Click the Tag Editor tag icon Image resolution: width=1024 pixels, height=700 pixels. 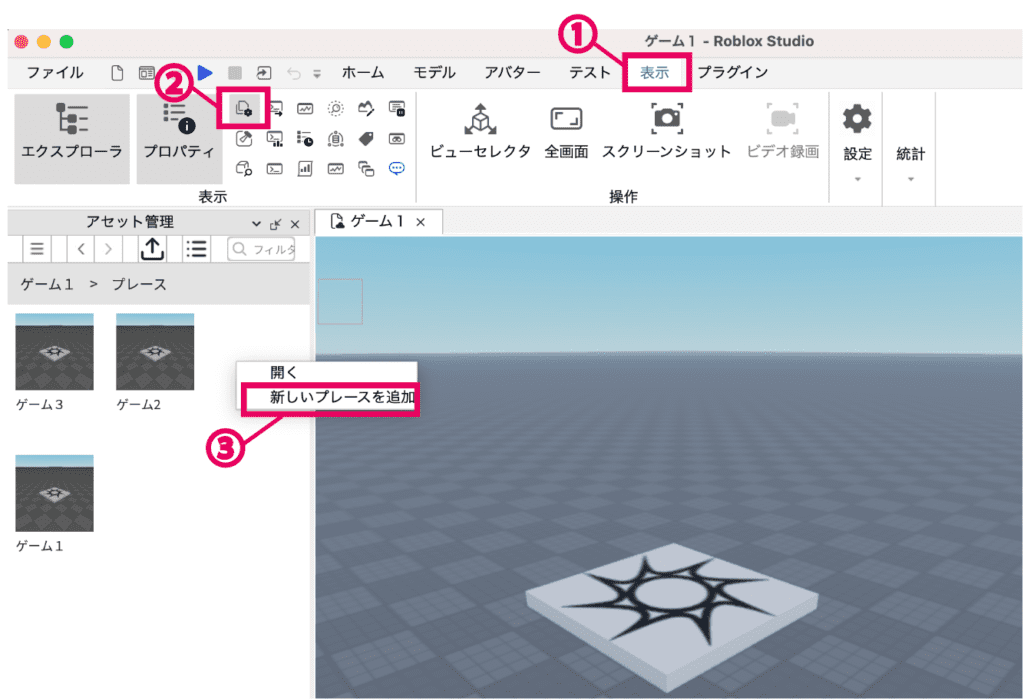coord(366,139)
